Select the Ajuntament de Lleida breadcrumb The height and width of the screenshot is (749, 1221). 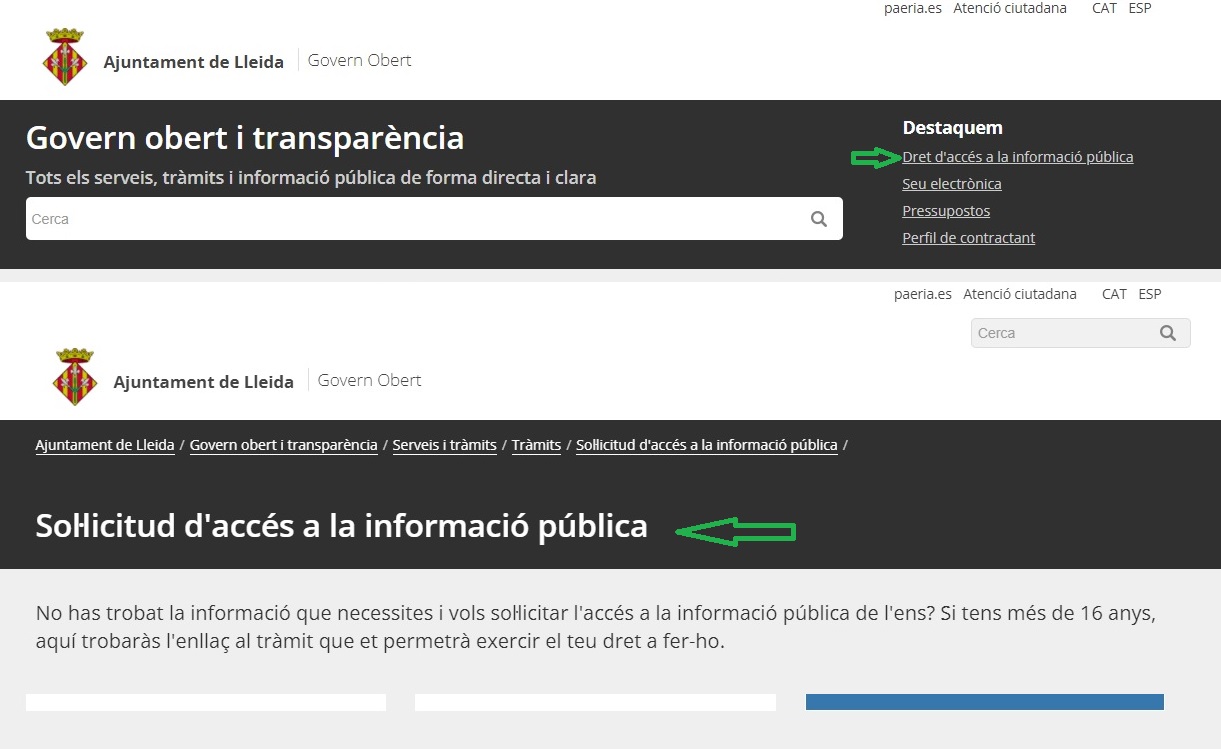point(105,445)
